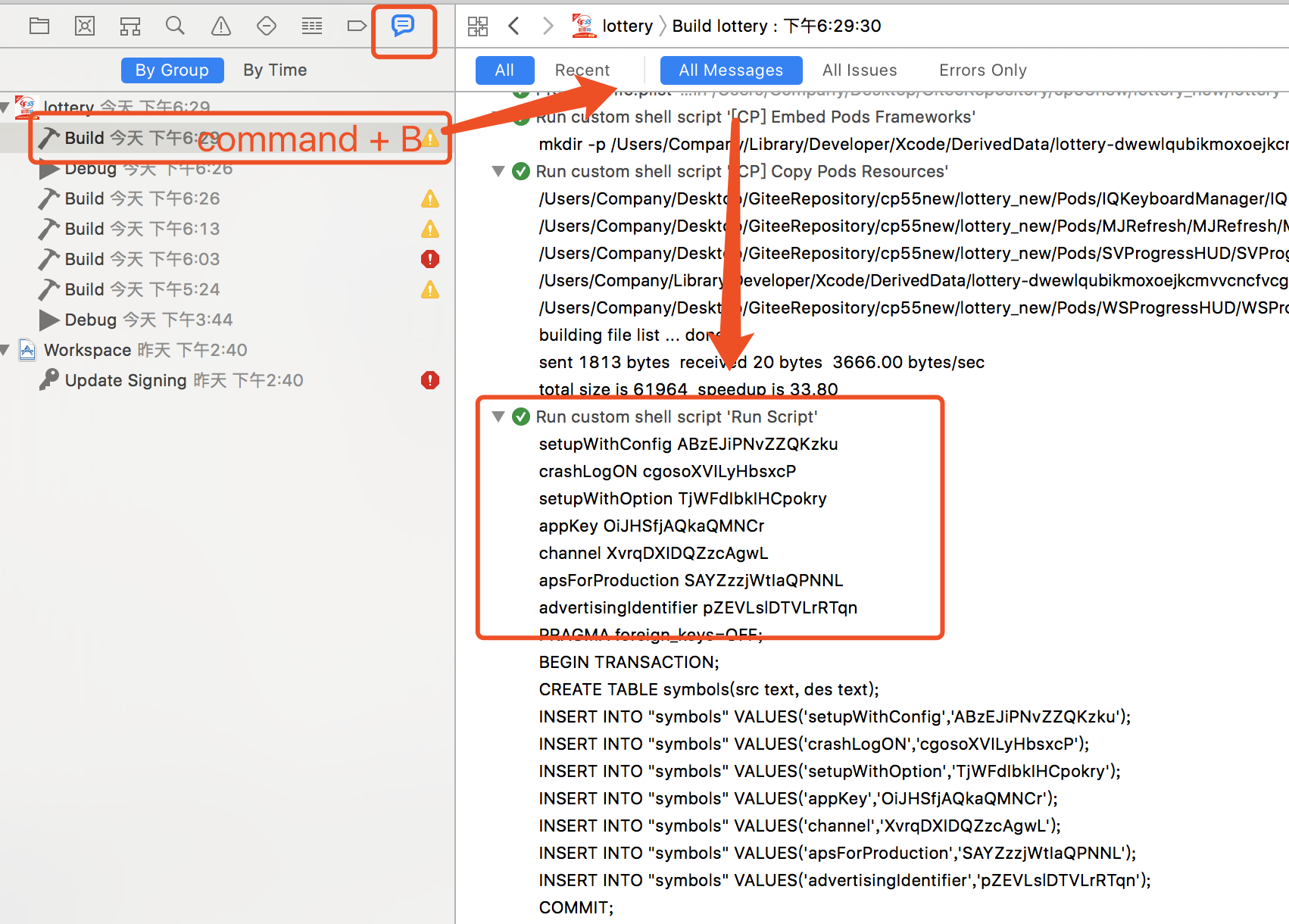Click the Workspace document icon
This screenshot has width=1289, height=924.
(x=27, y=350)
